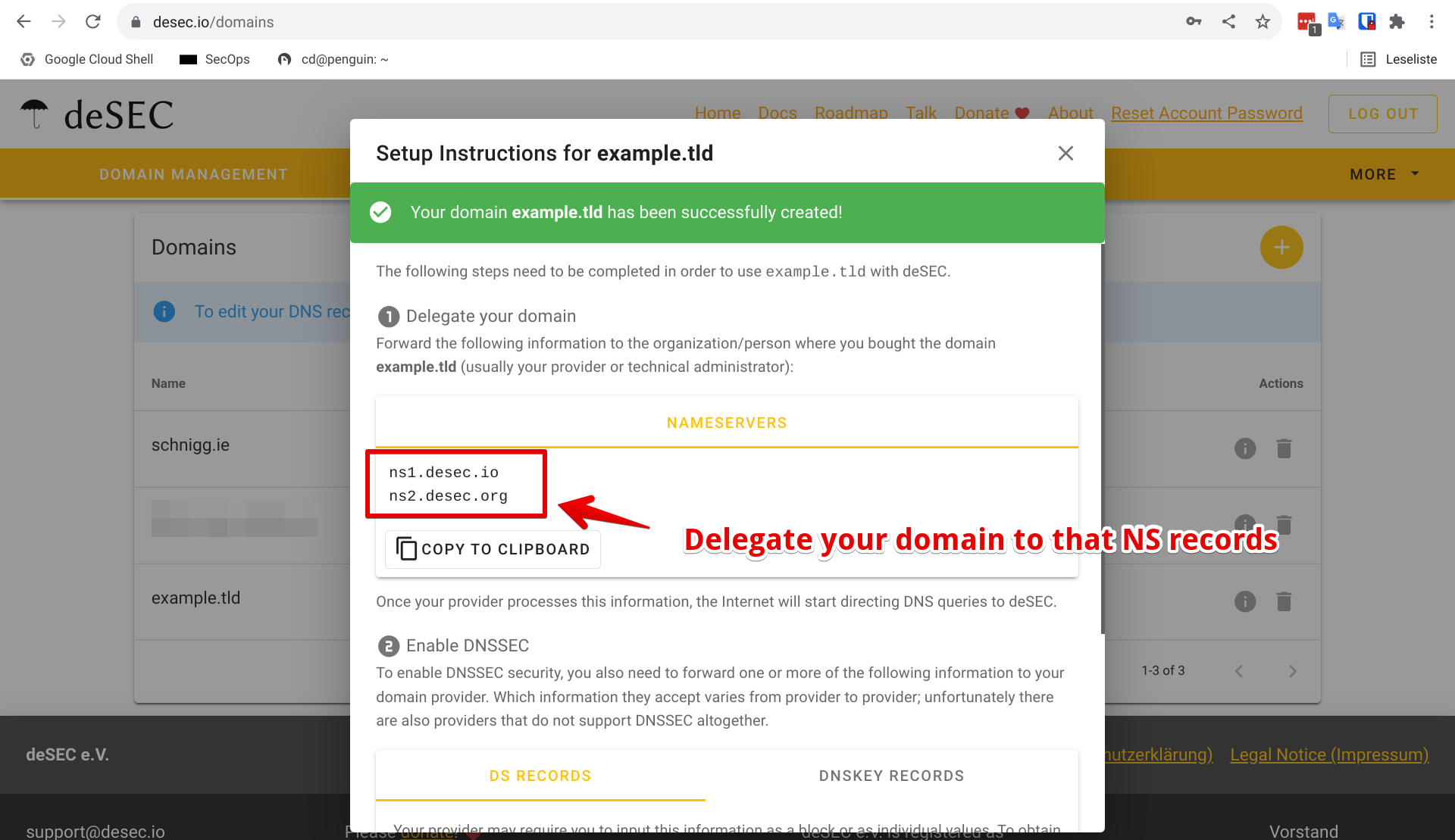Bookmark this page with star icon
The width and height of the screenshot is (1455, 840).
pos(1263,22)
